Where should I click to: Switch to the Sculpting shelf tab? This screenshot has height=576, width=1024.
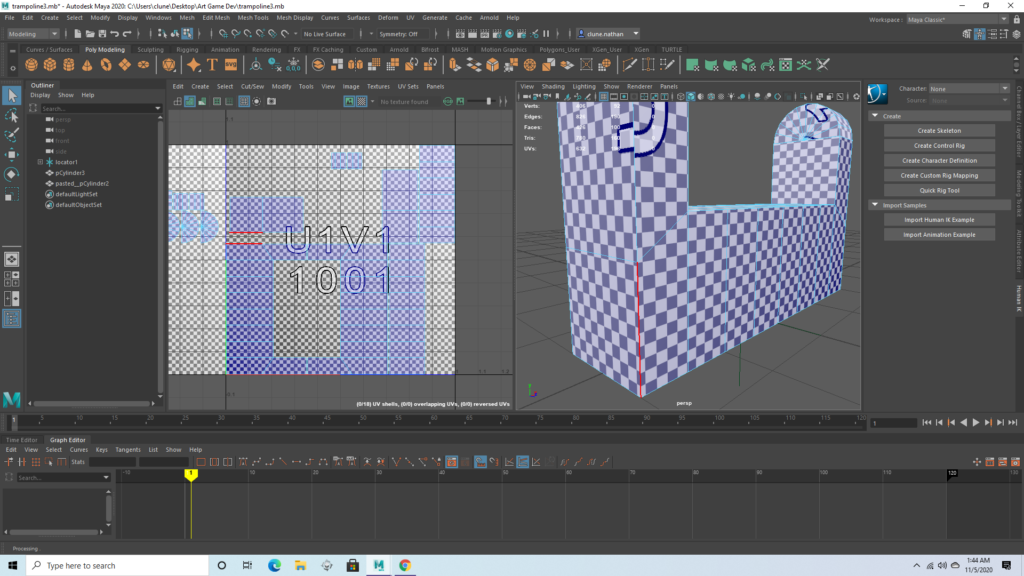pyautogui.click(x=150, y=49)
